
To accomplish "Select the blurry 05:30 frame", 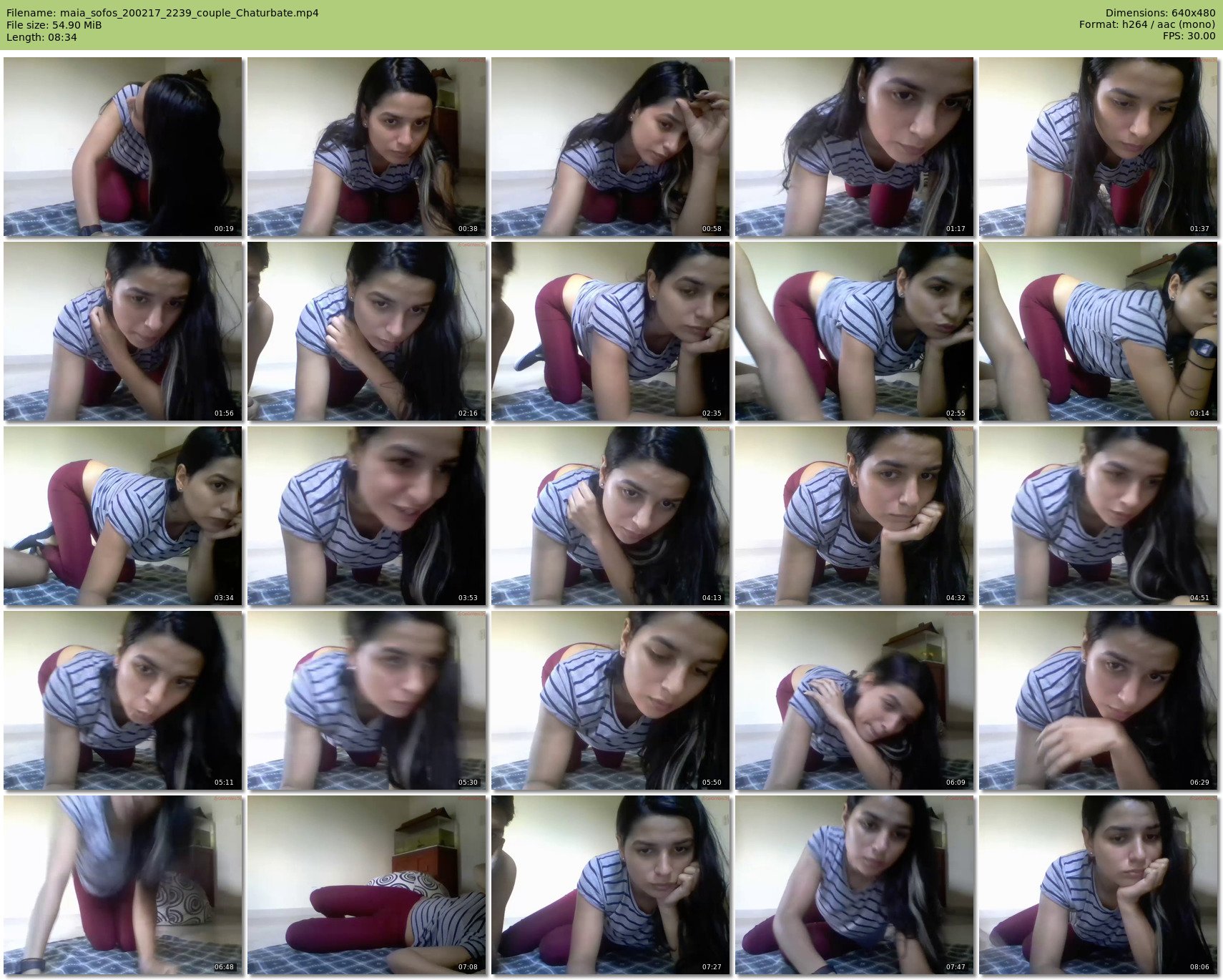I will [x=367, y=700].
